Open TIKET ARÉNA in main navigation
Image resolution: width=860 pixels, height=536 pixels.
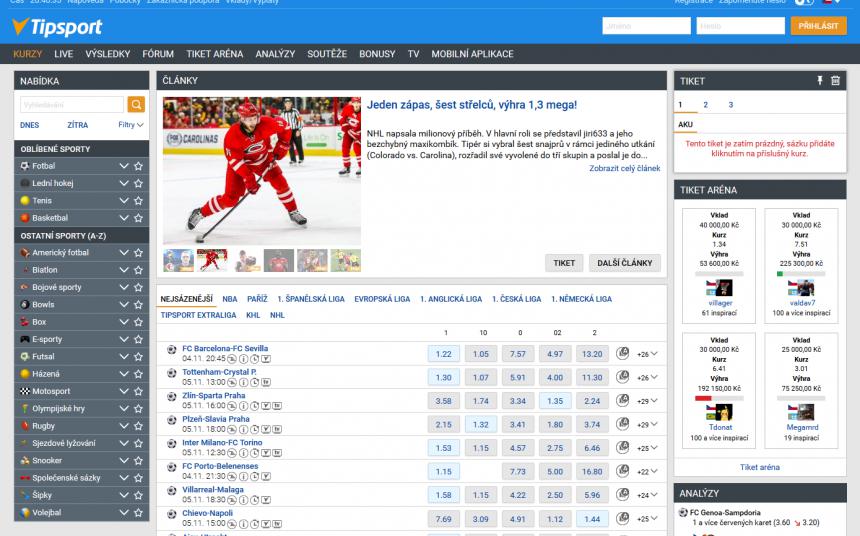214,54
